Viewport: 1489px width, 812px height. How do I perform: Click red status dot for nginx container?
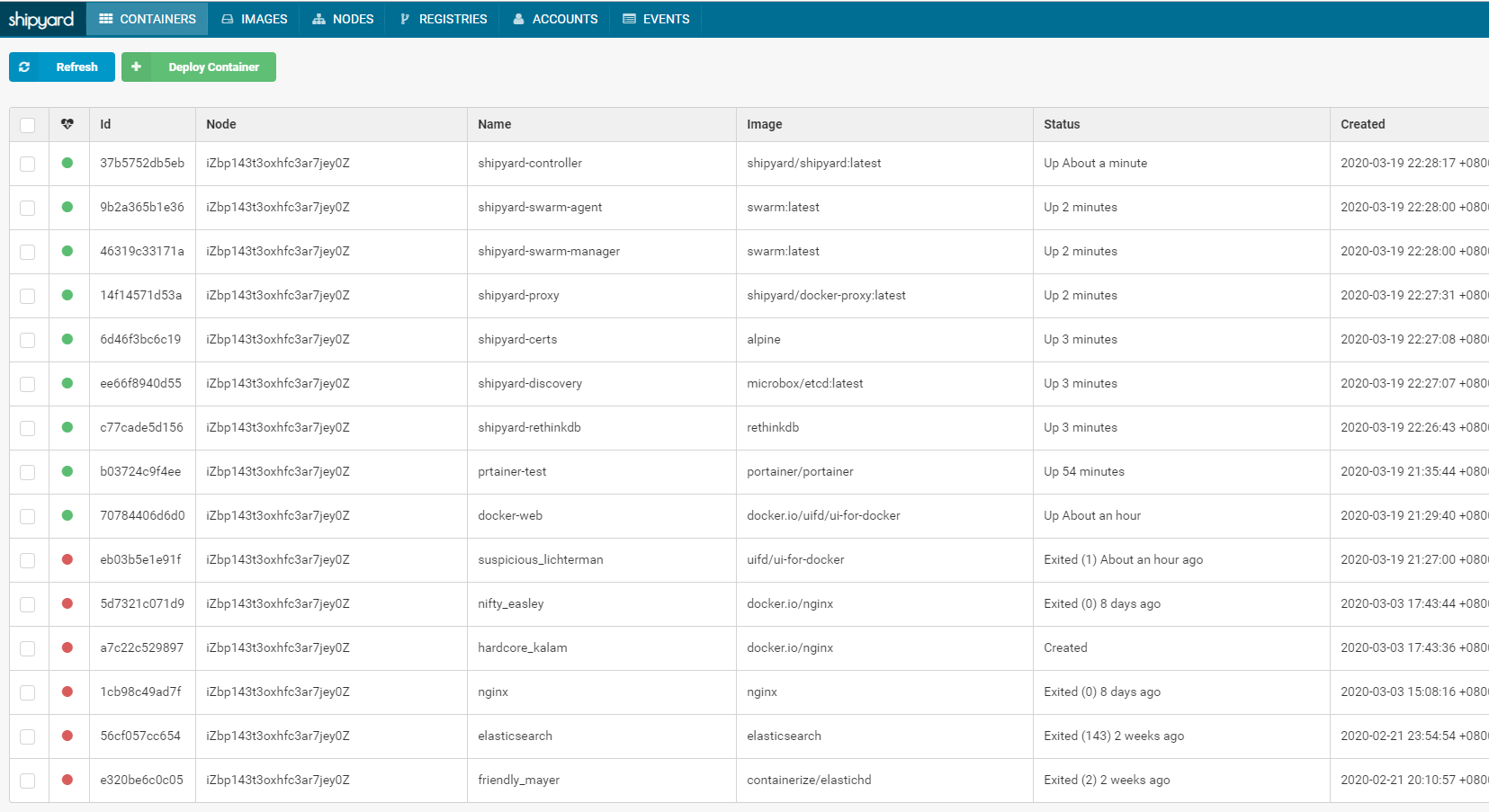point(67,692)
